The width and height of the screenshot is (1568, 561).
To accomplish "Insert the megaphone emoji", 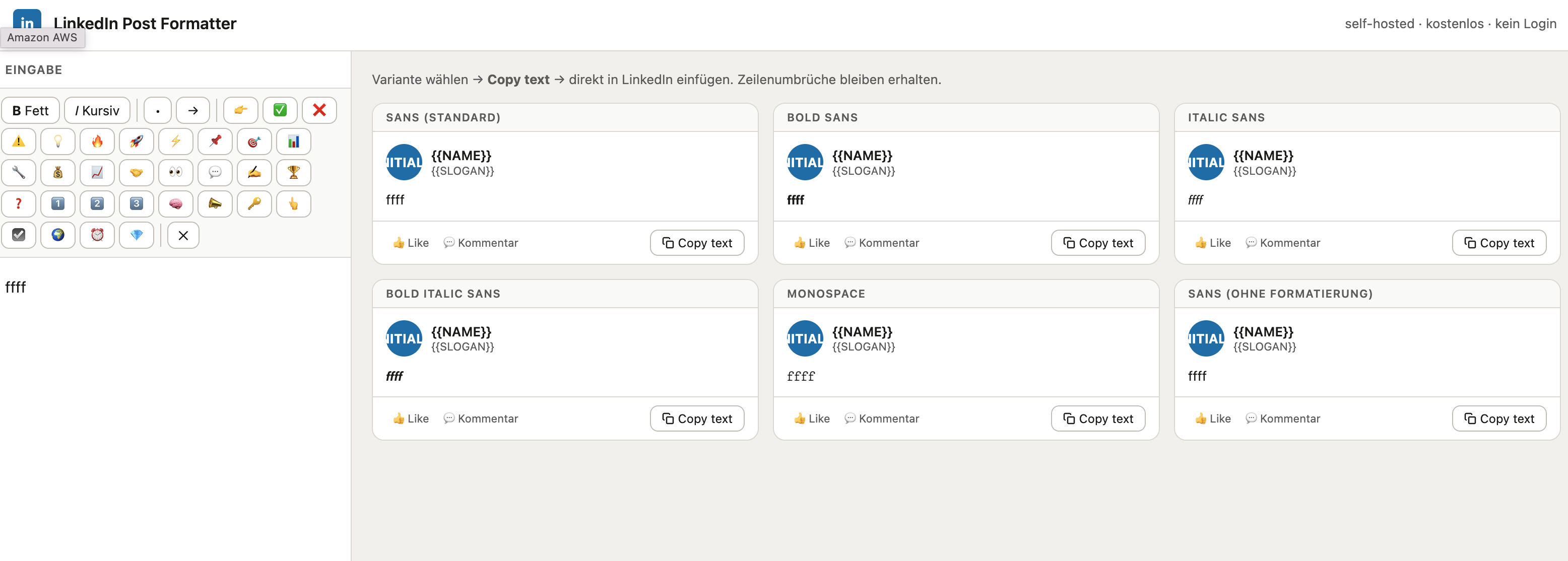I will pyautogui.click(x=215, y=204).
